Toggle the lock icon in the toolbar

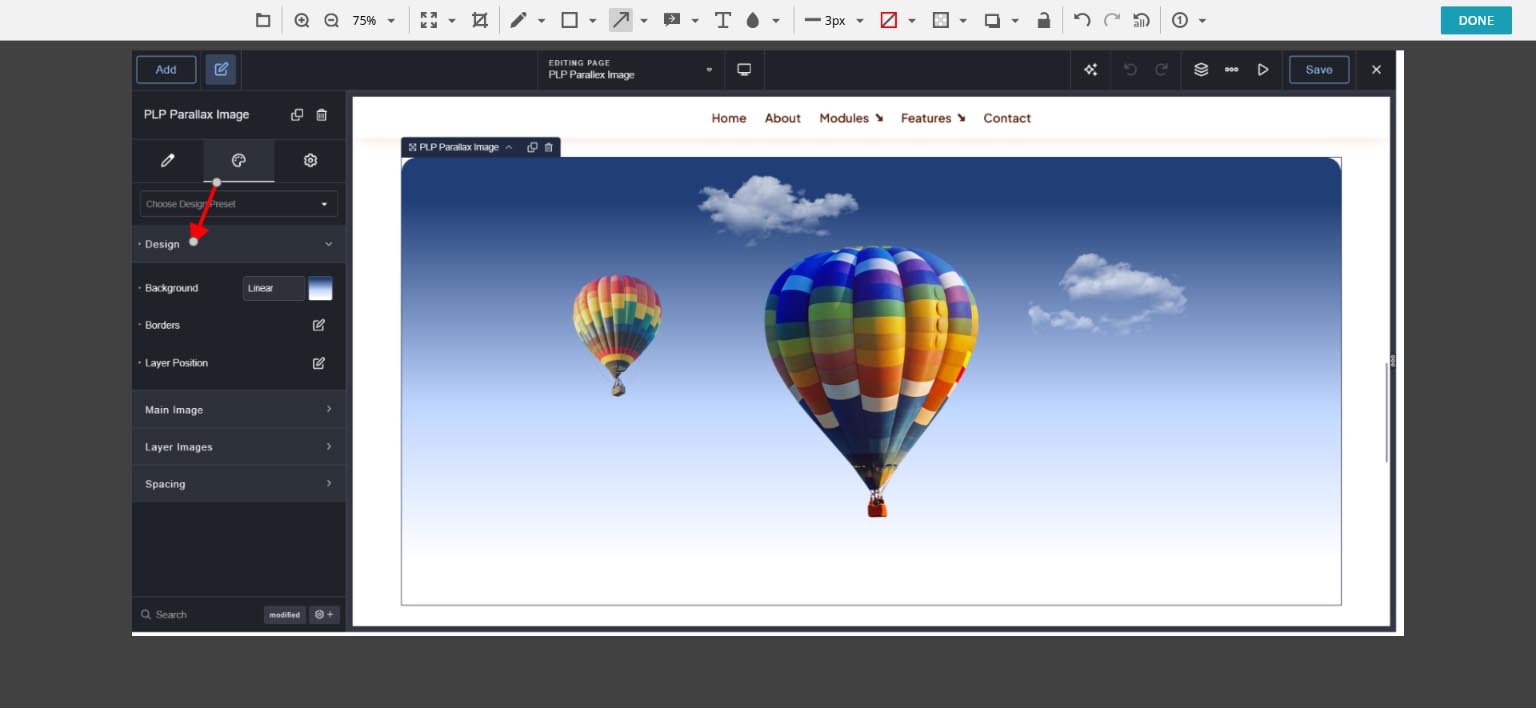coord(1043,20)
